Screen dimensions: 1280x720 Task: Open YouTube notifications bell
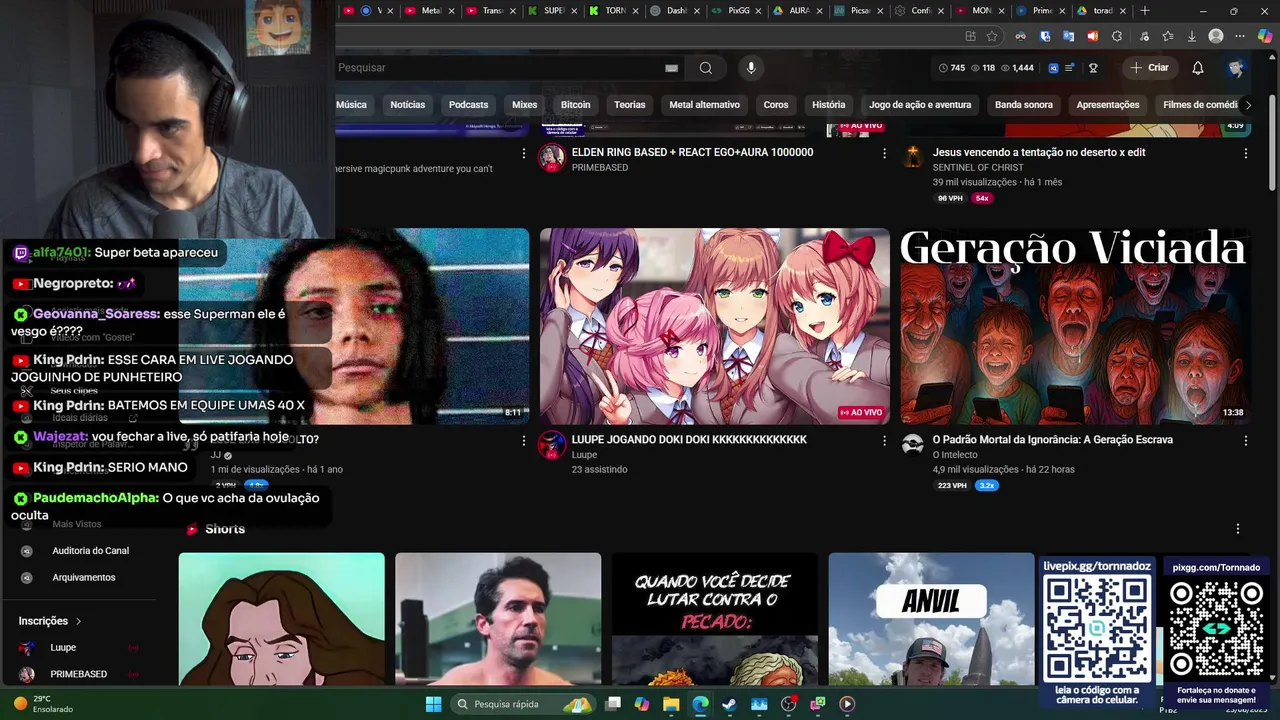(x=1198, y=68)
